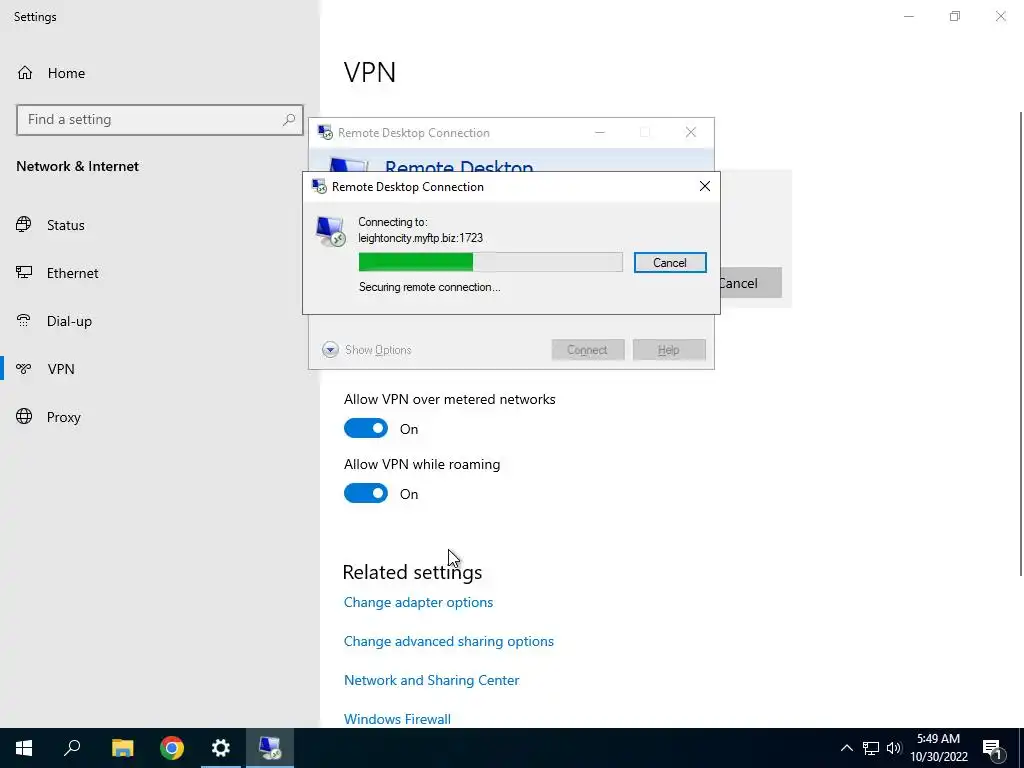This screenshot has height=768, width=1024.
Task: Open Windows Firewall link
Action: click(397, 719)
